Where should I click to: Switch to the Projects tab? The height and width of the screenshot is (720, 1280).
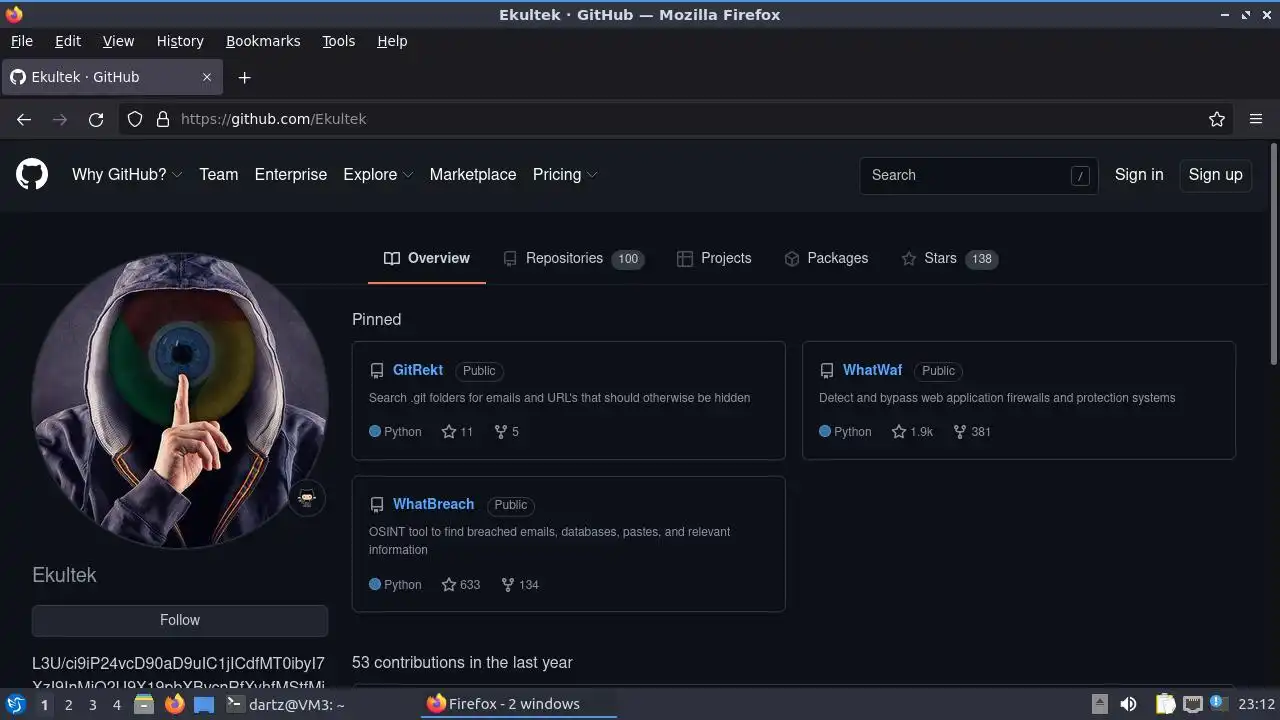[714, 258]
